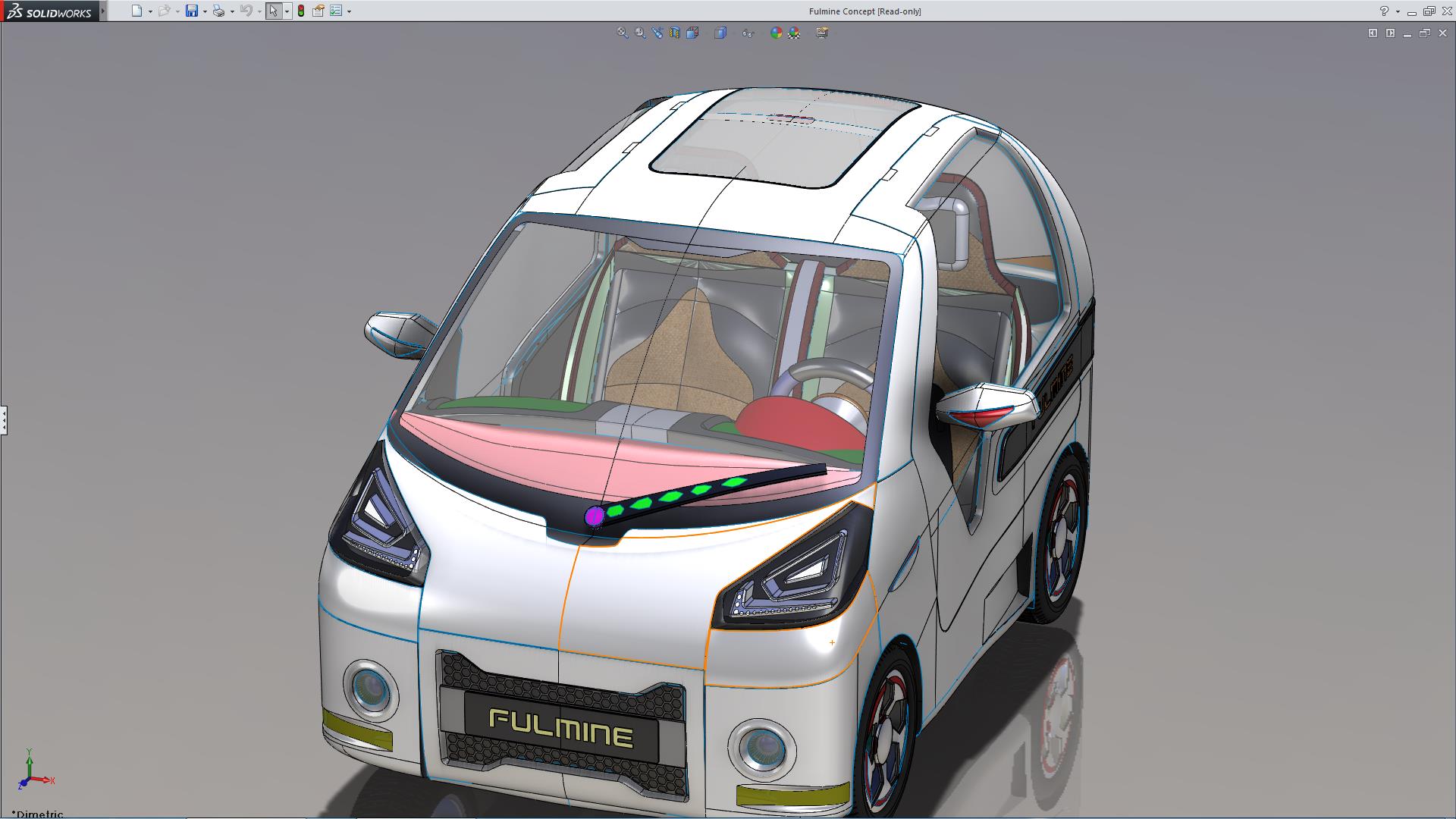Click the Zoom to Area icon

(640, 33)
